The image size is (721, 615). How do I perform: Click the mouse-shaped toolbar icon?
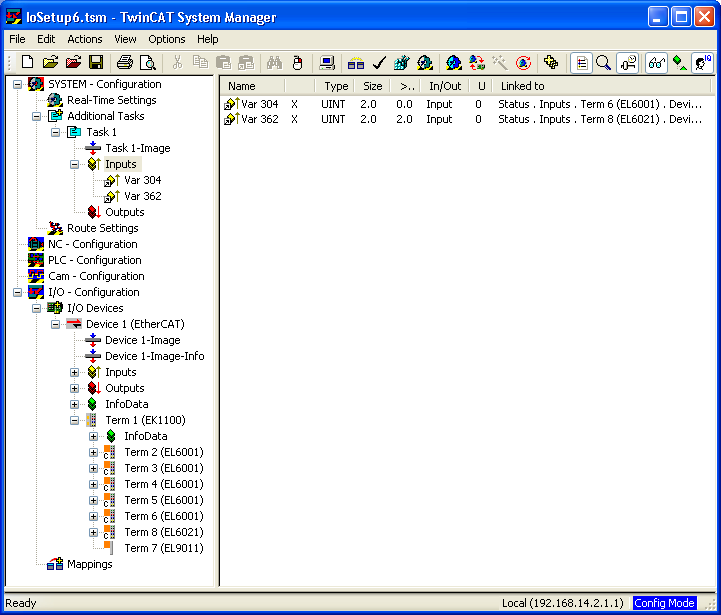pos(298,62)
